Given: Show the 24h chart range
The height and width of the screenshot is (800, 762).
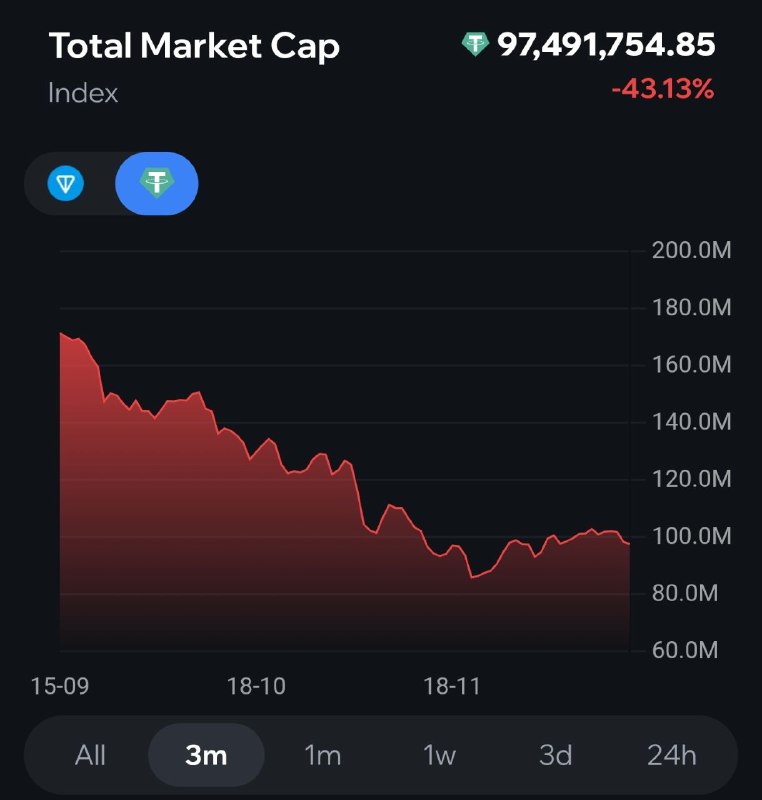Looking at the screenshot, I should click(x=671, y=755).
